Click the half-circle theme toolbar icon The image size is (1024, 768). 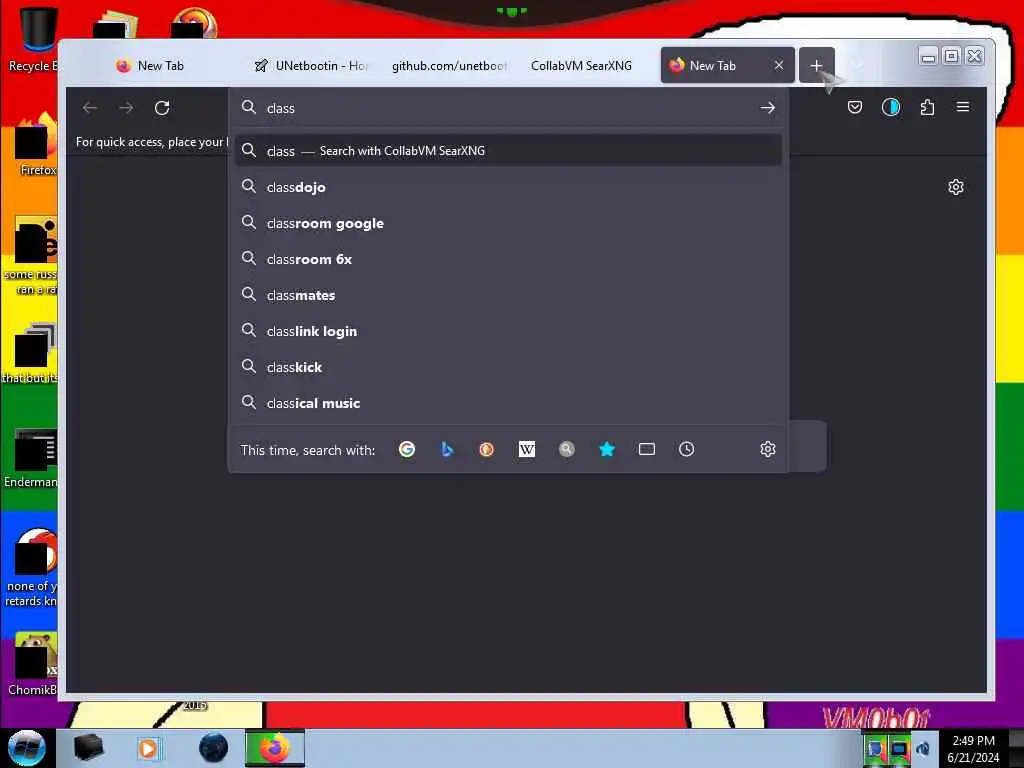pos(891,107)
